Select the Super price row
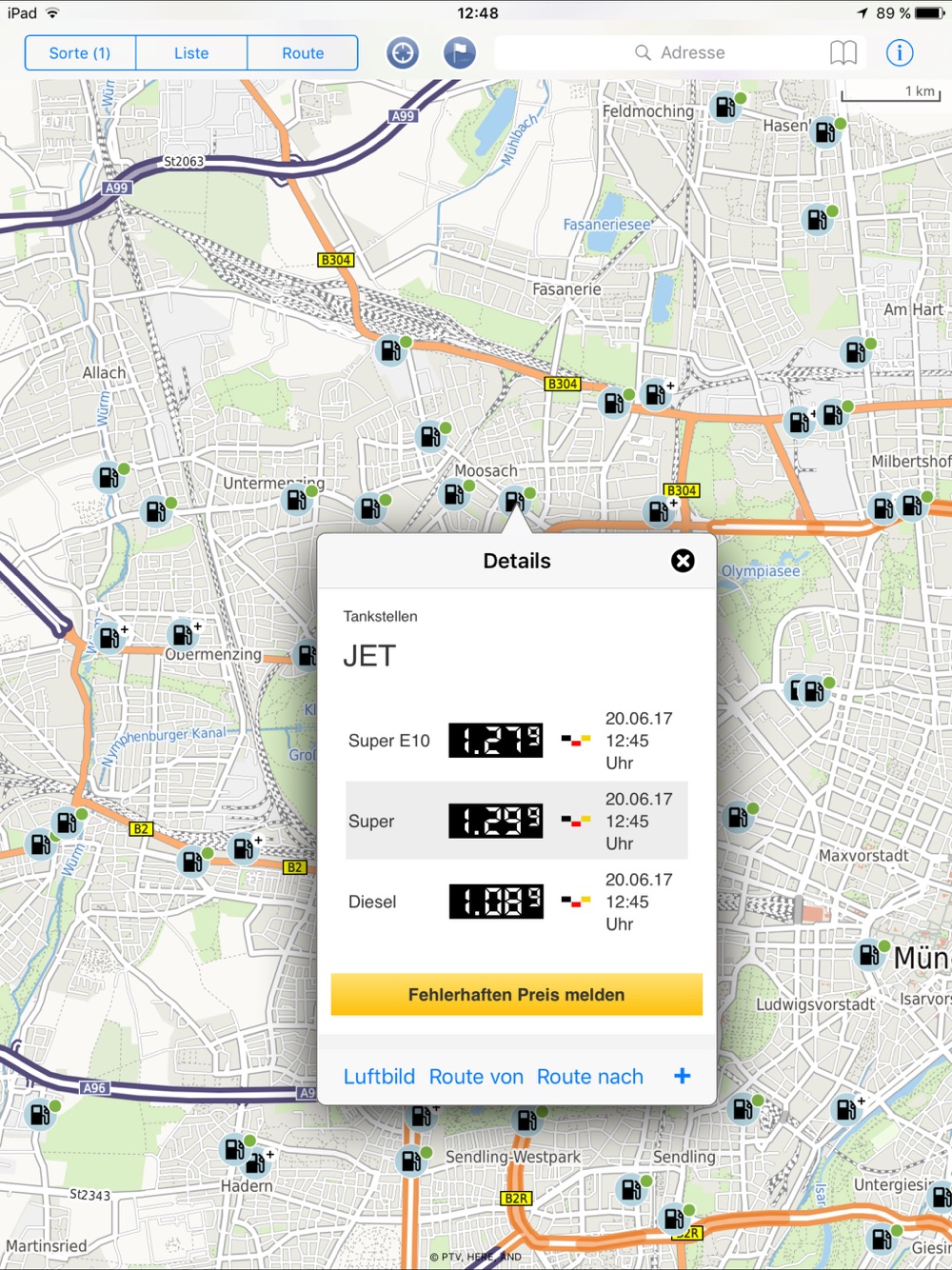Viewport: 952px width, 1270px height. point(517,821)
